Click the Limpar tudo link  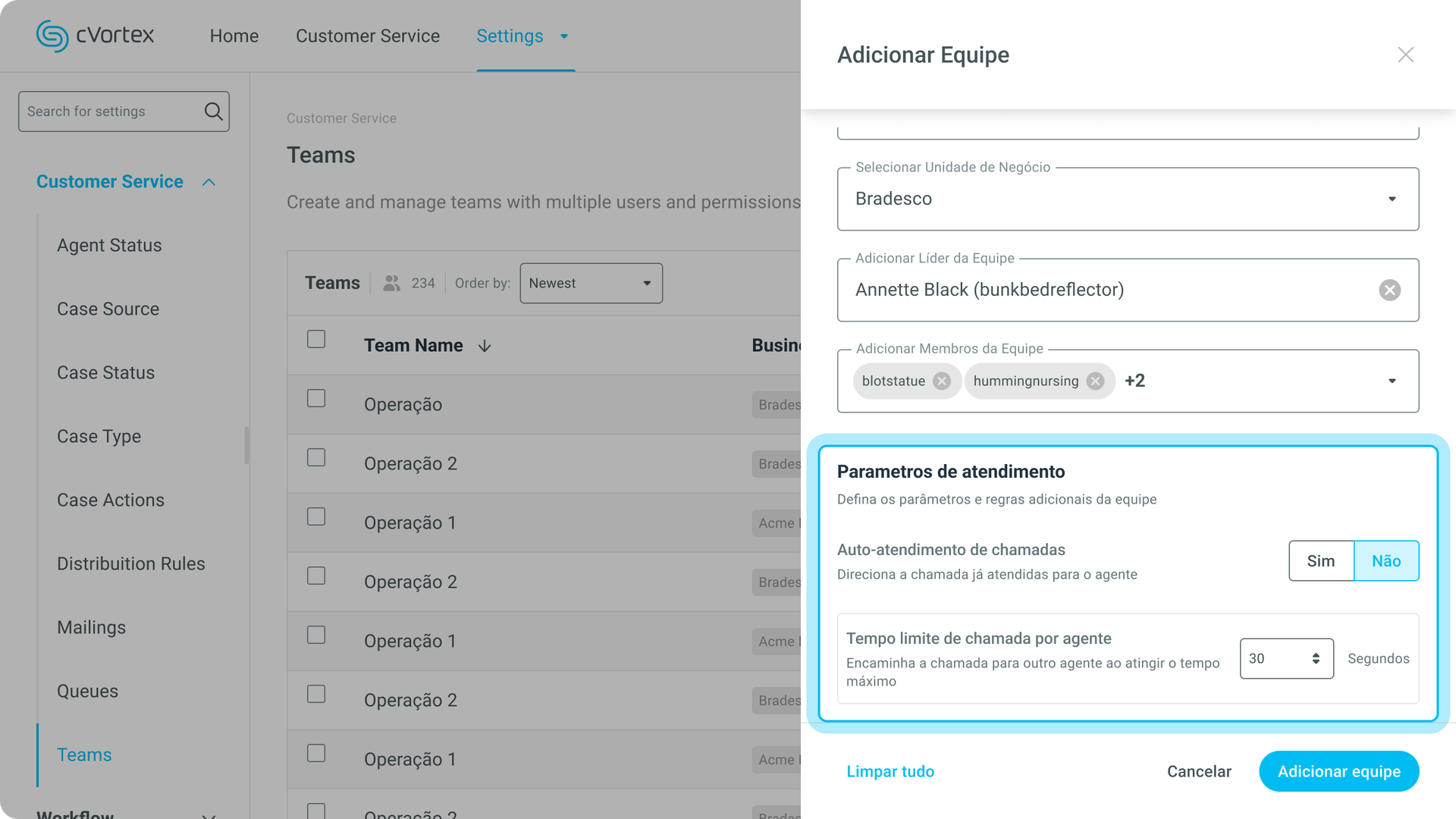click(x=890, y=771)
